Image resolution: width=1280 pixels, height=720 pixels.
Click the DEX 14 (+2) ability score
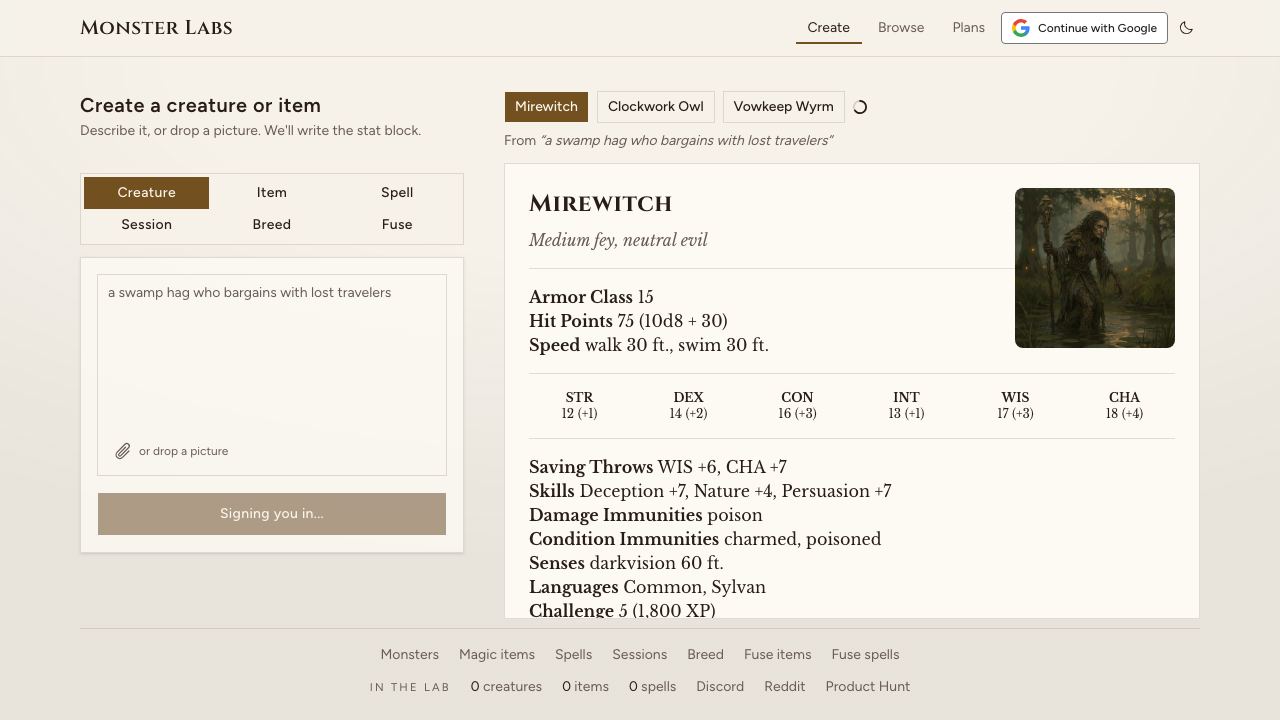coord(688,405)
